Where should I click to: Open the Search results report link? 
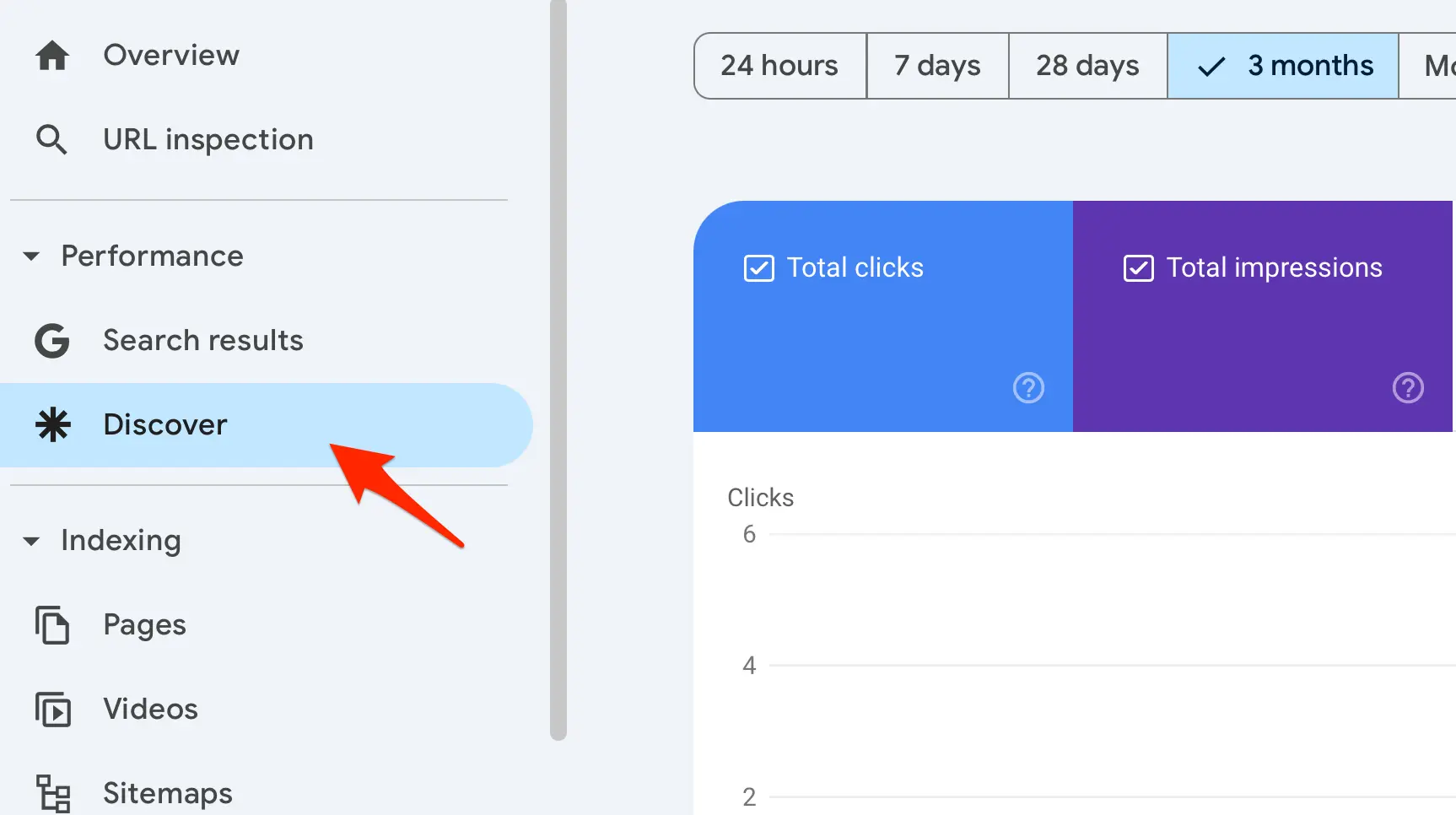tap(203, 341)
